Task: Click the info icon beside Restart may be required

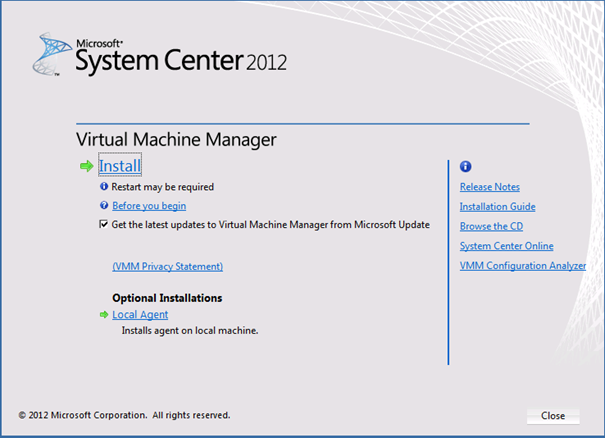Action: (104, 187)
